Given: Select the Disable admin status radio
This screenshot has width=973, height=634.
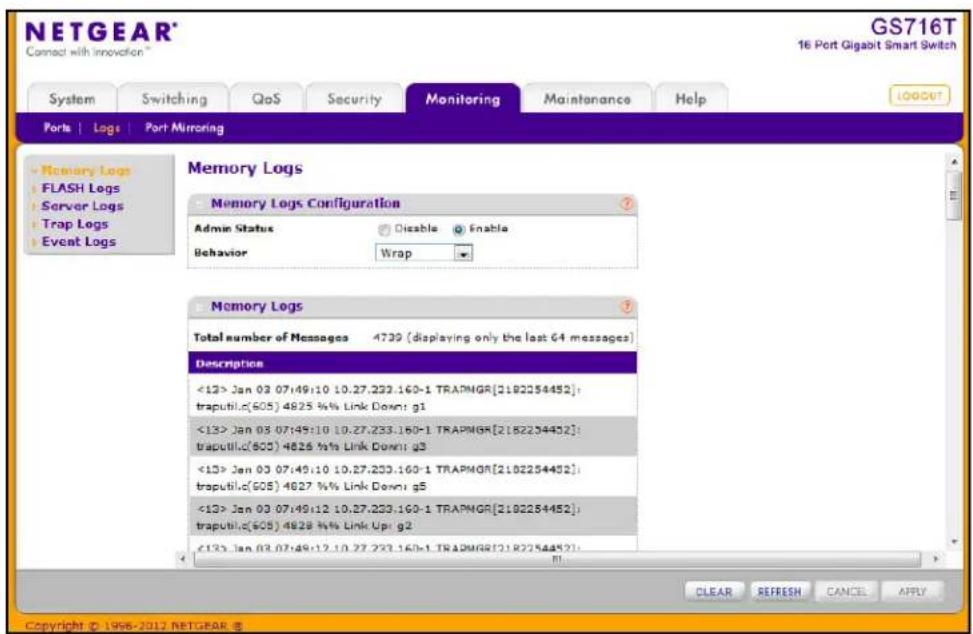Looking at the screenshot, I should [x=384, y=230].
